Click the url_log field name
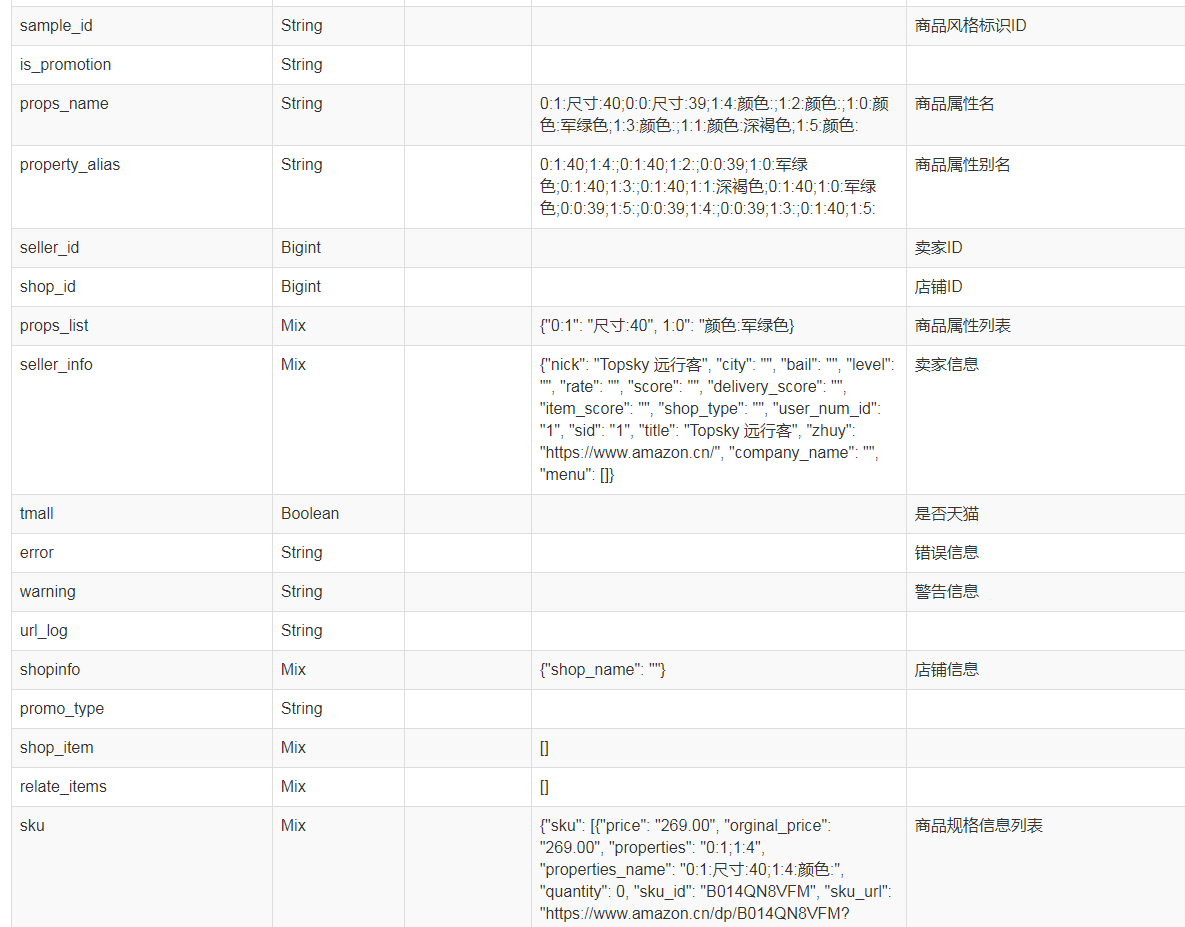 [43, 631]
